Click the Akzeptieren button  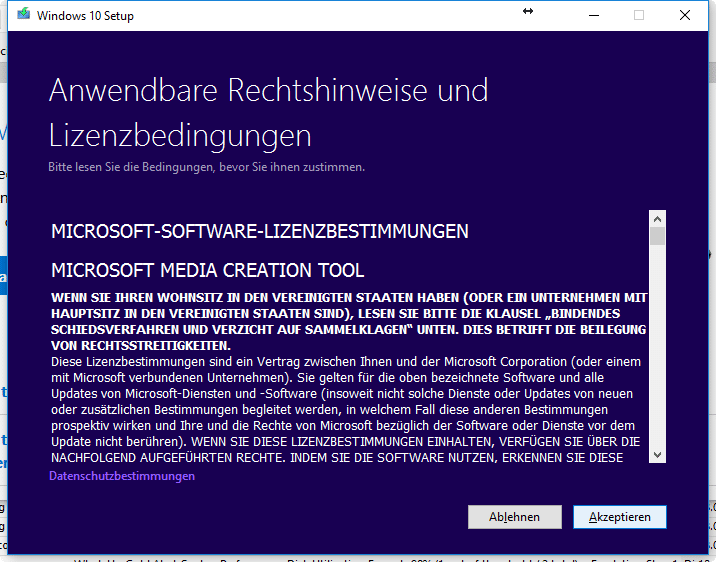tap(620, 517)
